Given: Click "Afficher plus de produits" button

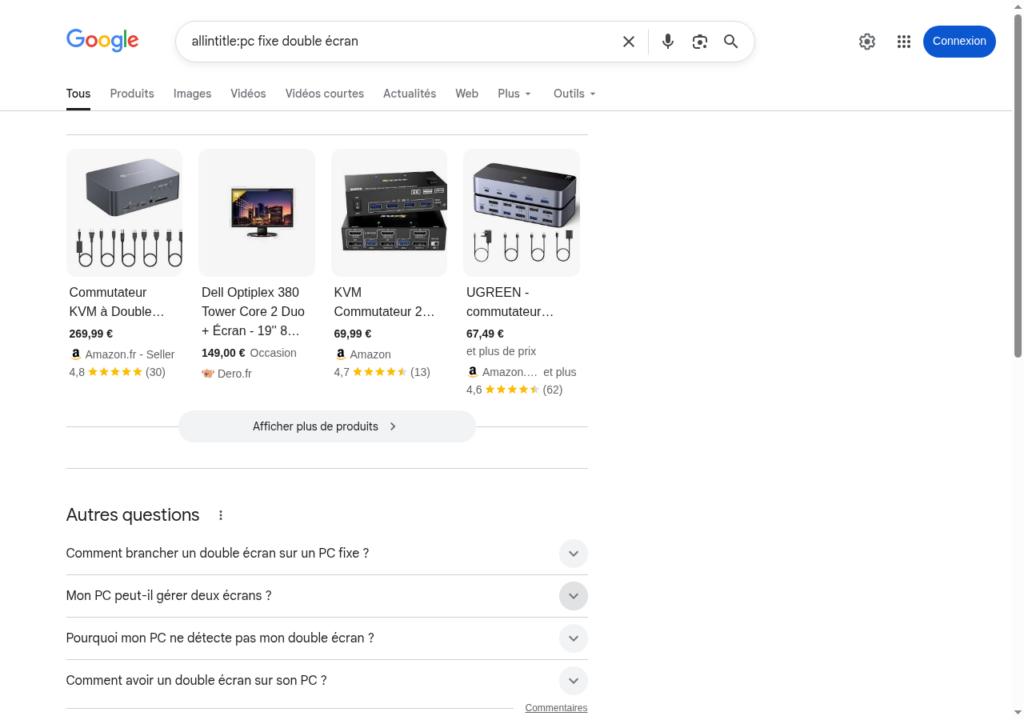Looking at the screenshot, I should click(326, 426).
